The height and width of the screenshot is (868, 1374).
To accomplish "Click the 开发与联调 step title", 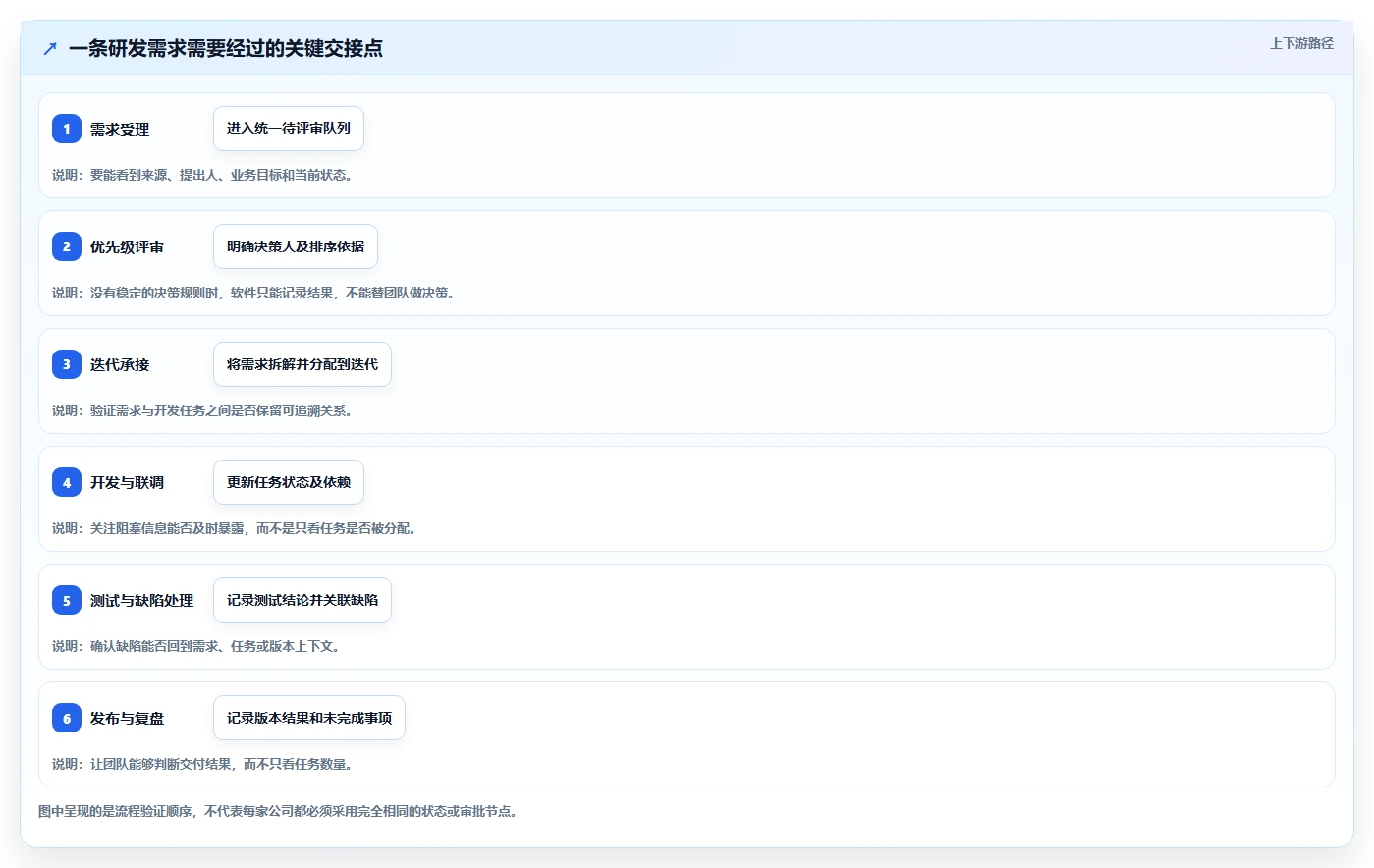I will (127, 482).
